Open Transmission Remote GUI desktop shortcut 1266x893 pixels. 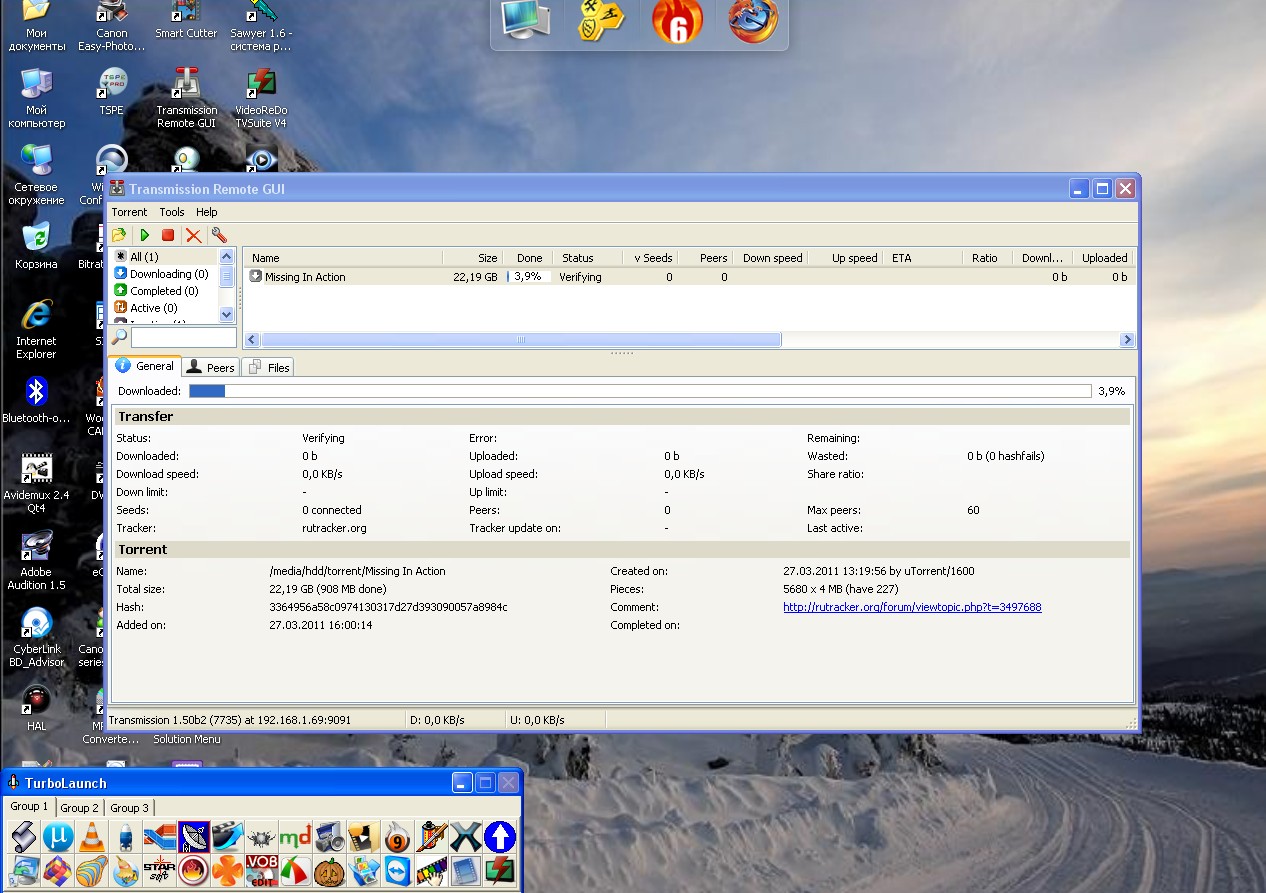click(186, 98)
